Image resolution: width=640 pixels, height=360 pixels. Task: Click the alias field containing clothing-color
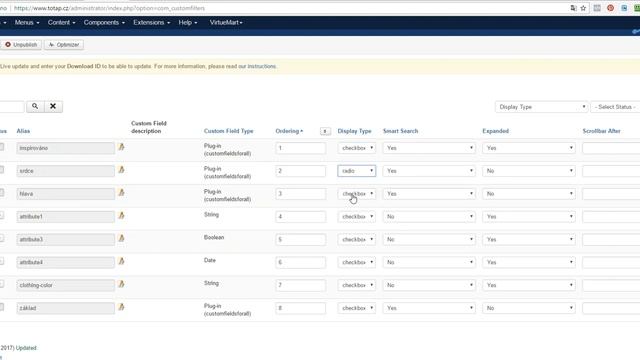66,285
